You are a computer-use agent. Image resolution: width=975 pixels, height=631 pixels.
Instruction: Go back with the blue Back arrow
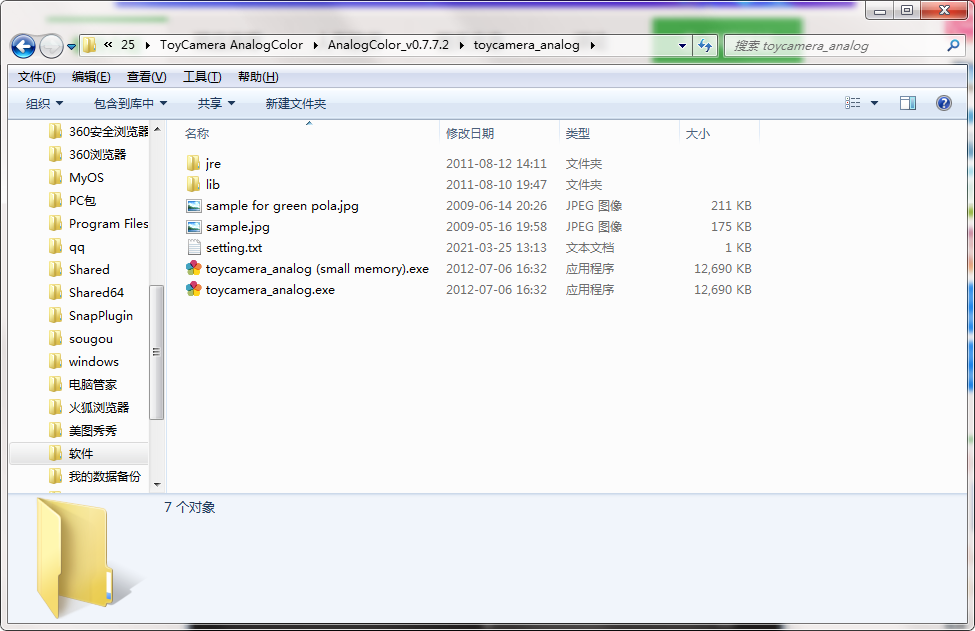tap(23, 46)
